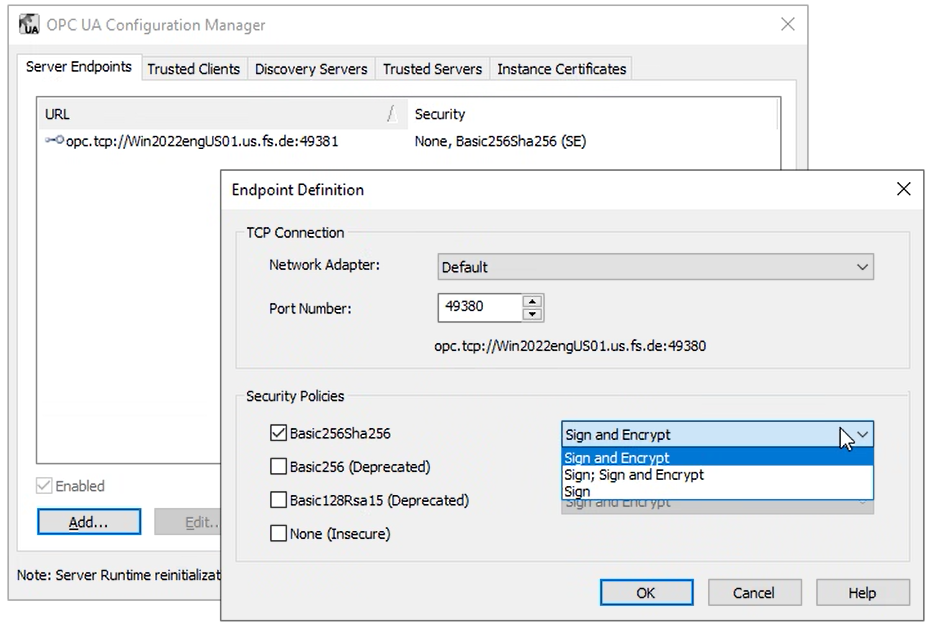Enable the Basic128Rsa15 (Deprecated) checkbox

click(279, 500)
